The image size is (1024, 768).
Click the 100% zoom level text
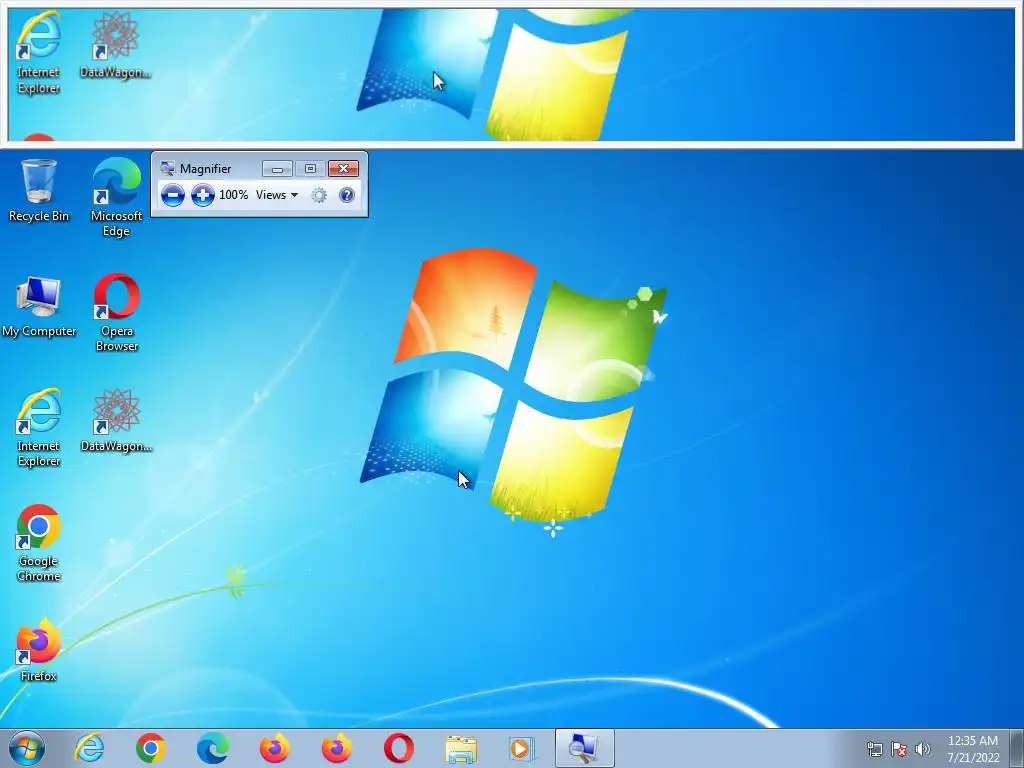pyautogui.click(x=233, y=195)
